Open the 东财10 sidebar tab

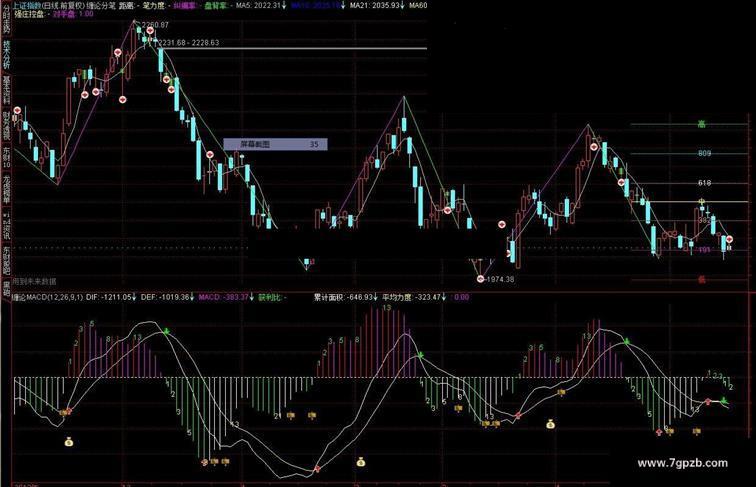6,158
